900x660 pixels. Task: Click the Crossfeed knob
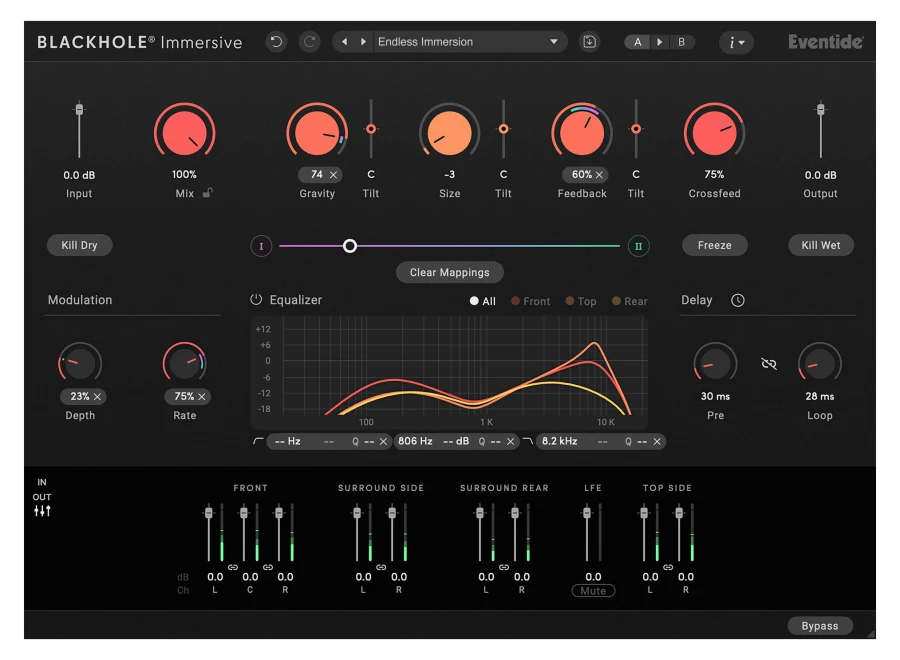[714, 132]
